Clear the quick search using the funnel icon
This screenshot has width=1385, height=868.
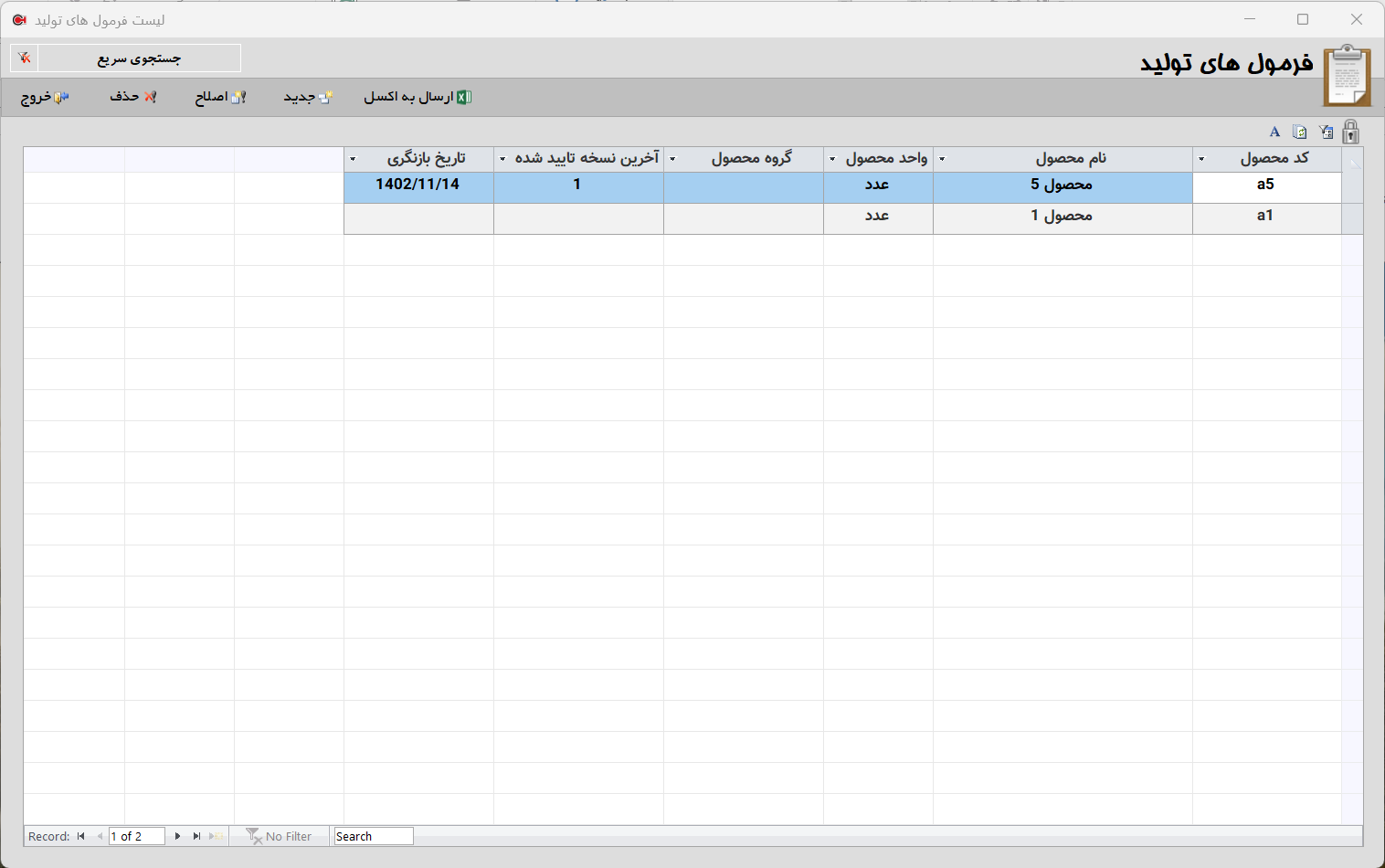24,58
